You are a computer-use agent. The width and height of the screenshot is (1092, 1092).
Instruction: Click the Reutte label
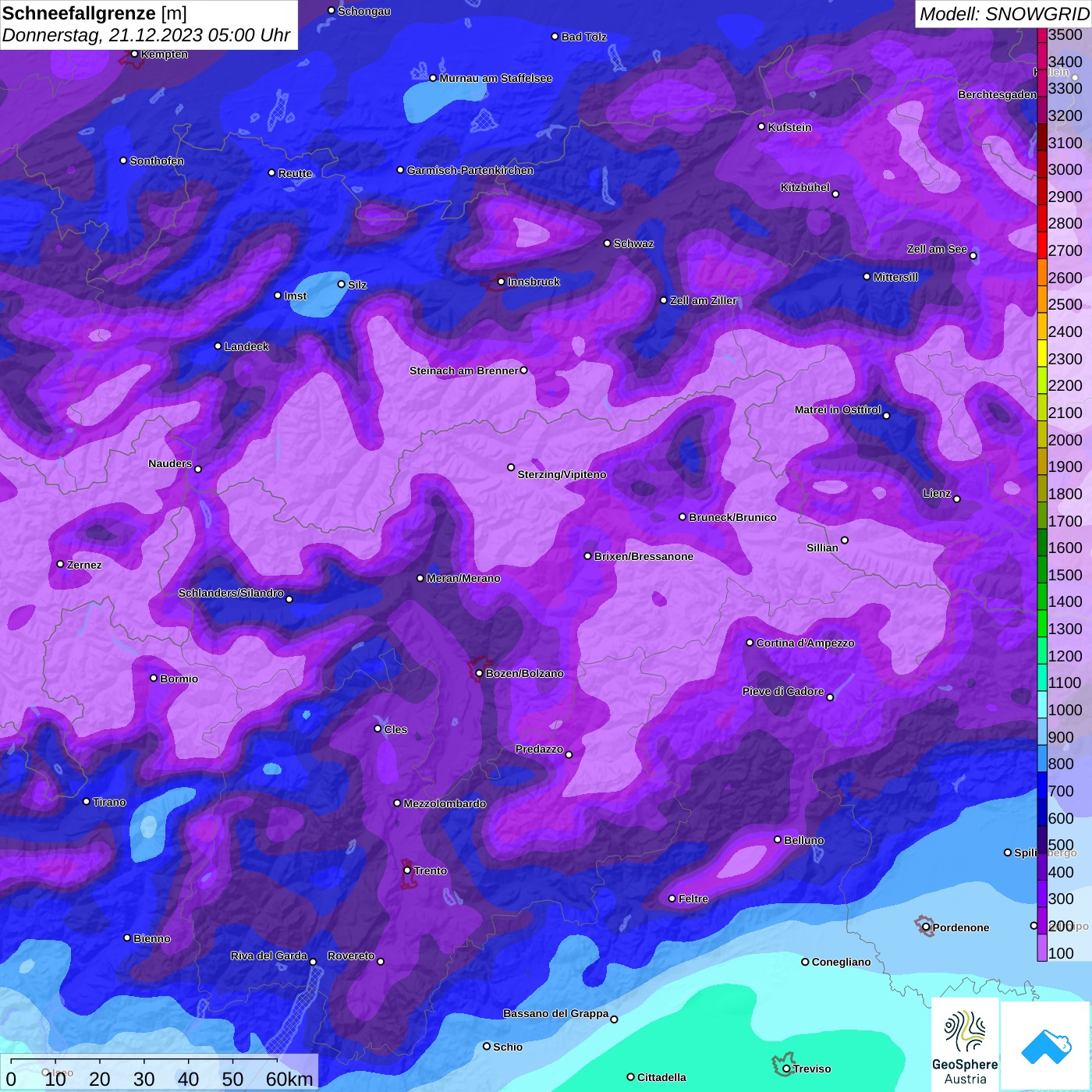[296, 173]
